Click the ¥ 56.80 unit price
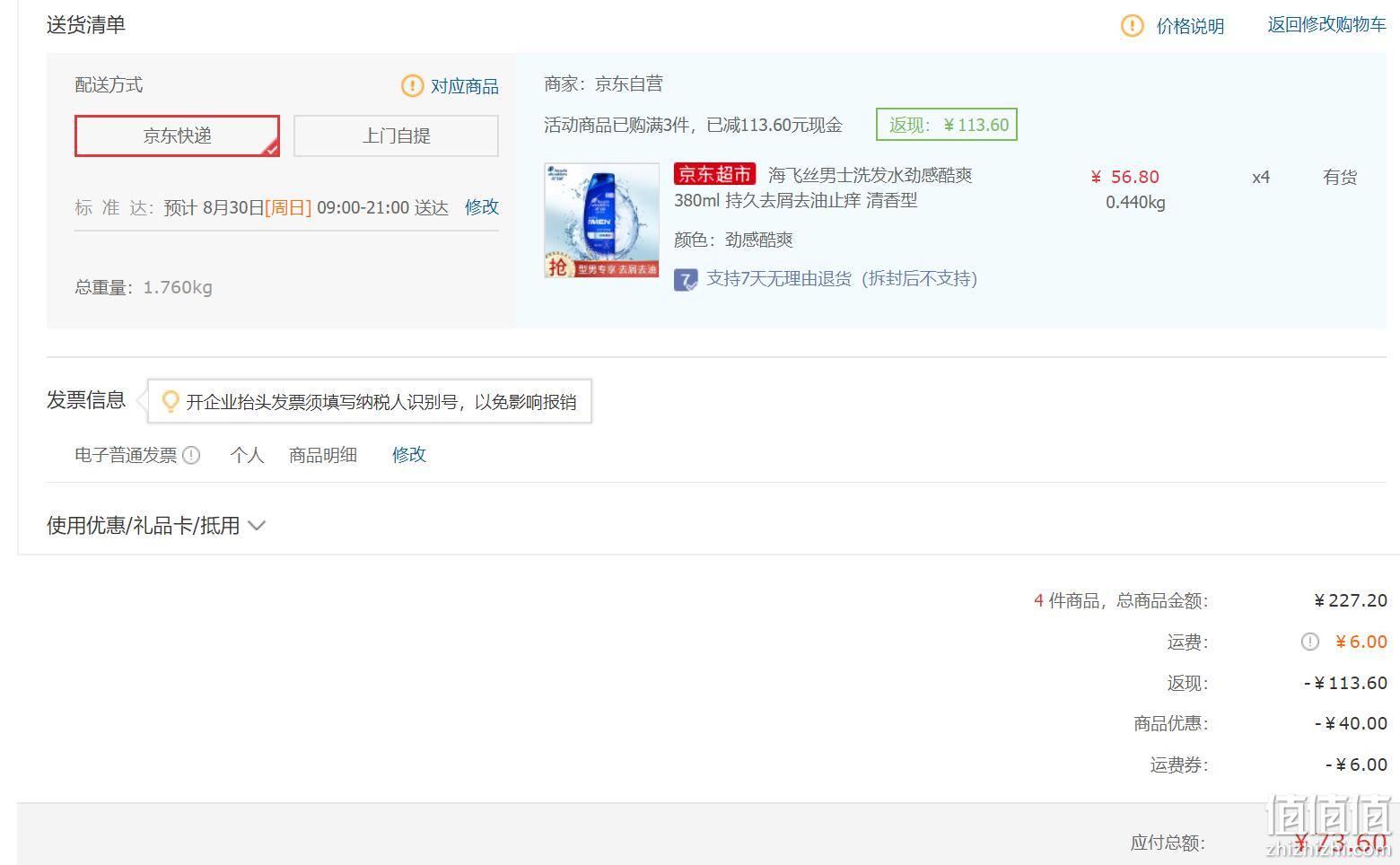This screenshot has height=865, width=1400. click(1125, 177)
